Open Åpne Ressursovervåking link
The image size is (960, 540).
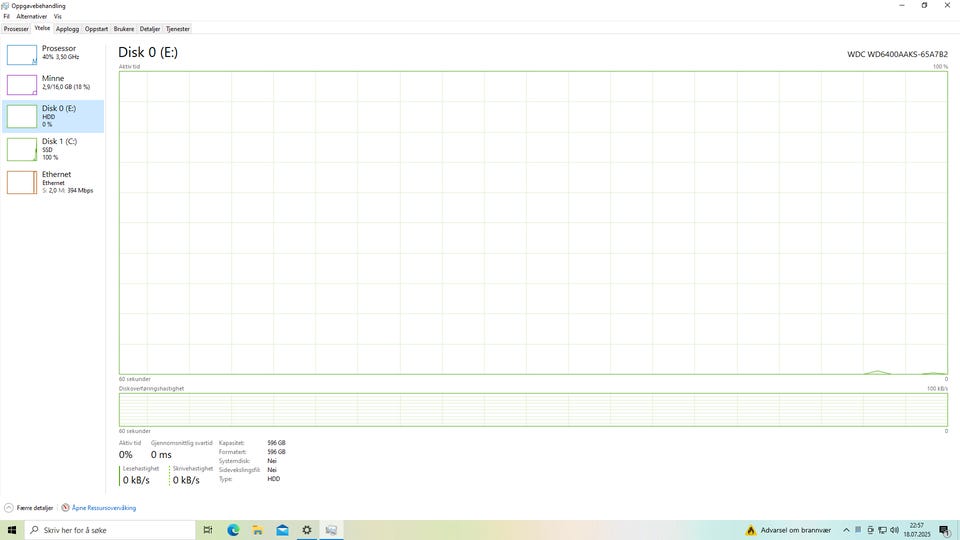(x=99, y=508)
